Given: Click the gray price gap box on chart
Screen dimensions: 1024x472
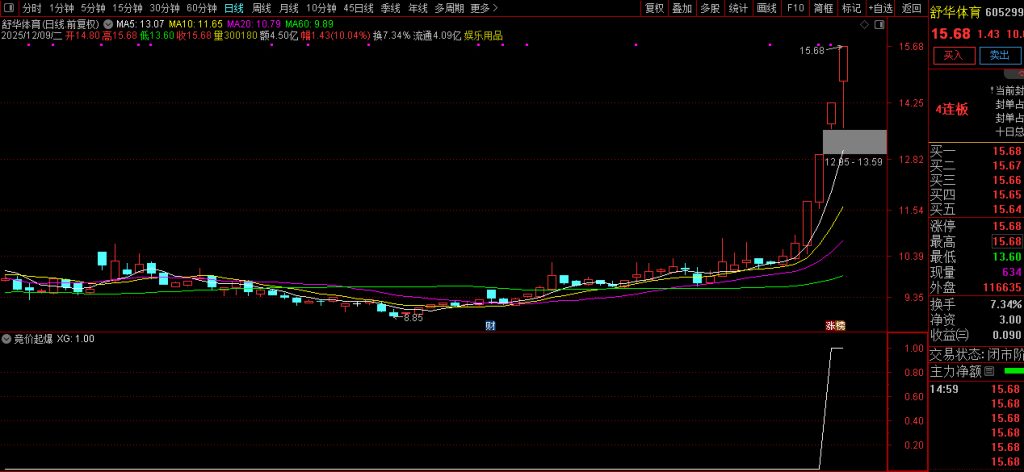Looking at the screenshot, I should pyautogui.click(x=854, y=141).
